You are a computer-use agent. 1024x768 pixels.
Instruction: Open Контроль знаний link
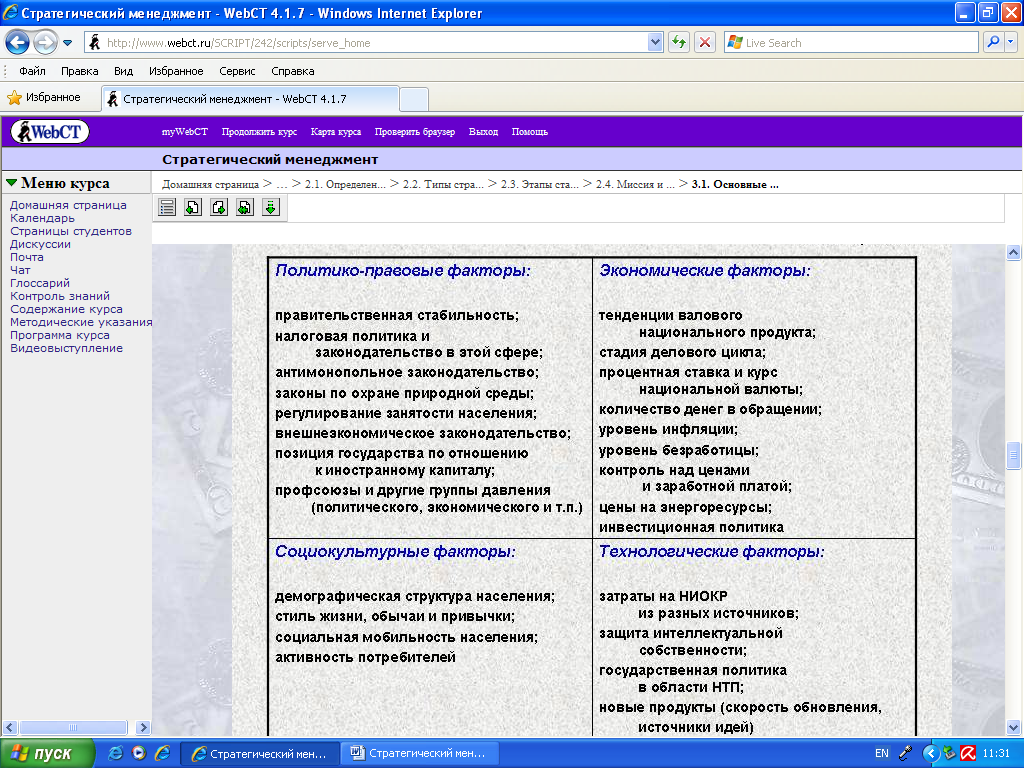pos(60,296)
